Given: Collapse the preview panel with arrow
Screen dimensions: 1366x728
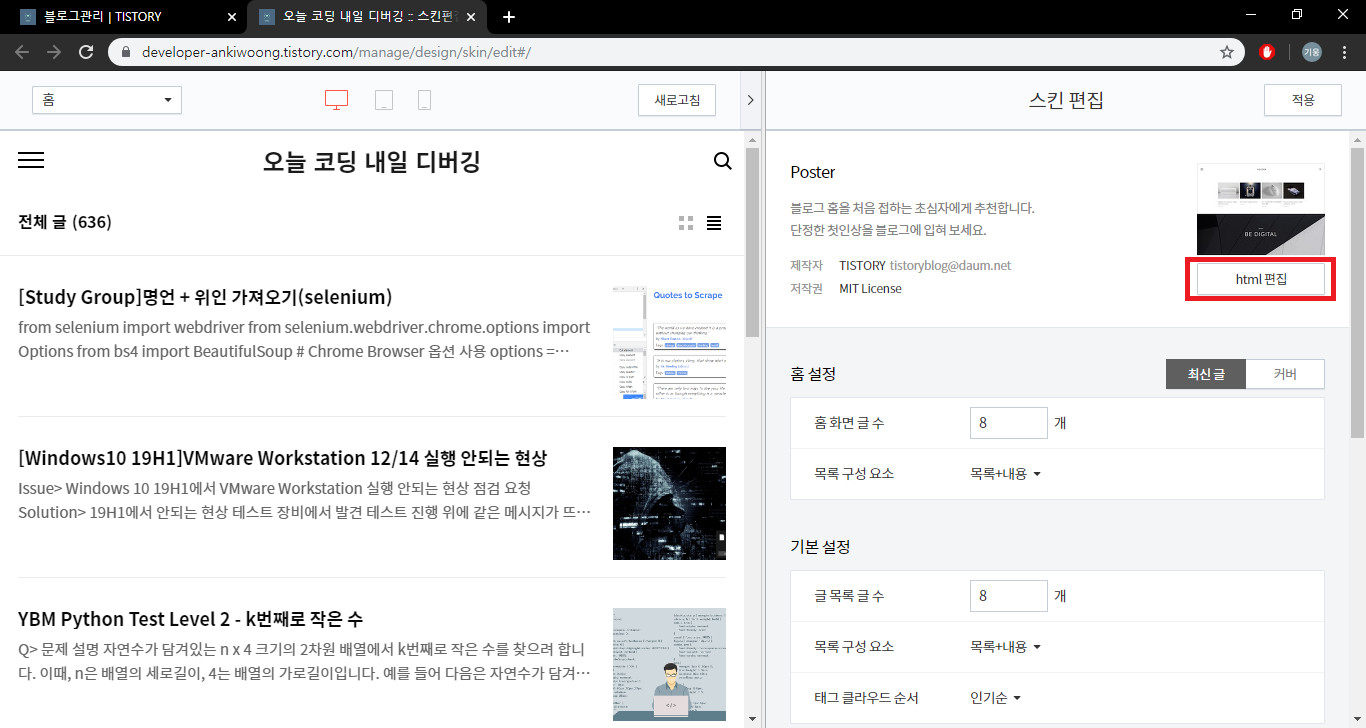Looking at the screenshot, I should pos(750,100).
